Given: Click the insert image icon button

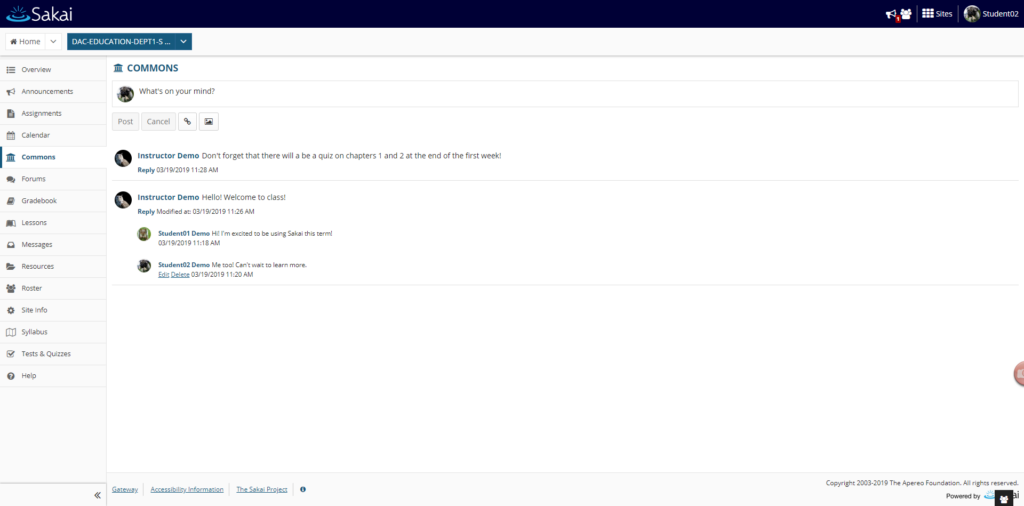Looking at the screenshot, I should (x=208, y=121).
